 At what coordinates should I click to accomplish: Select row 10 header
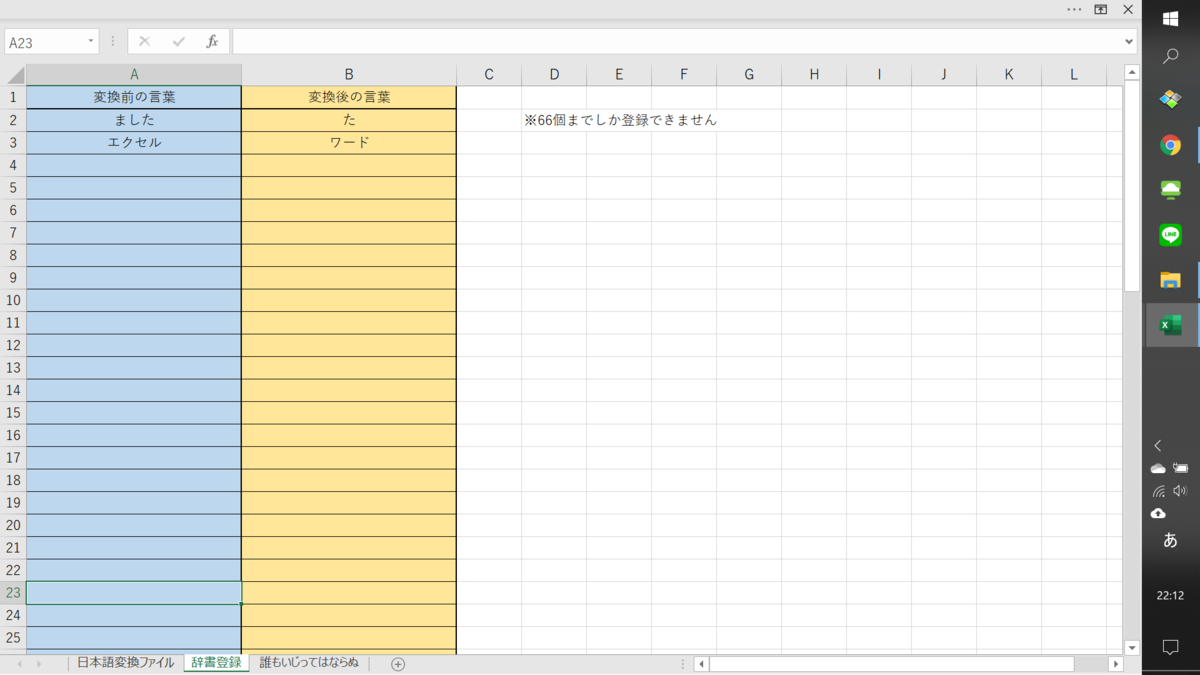coord(14,300)
